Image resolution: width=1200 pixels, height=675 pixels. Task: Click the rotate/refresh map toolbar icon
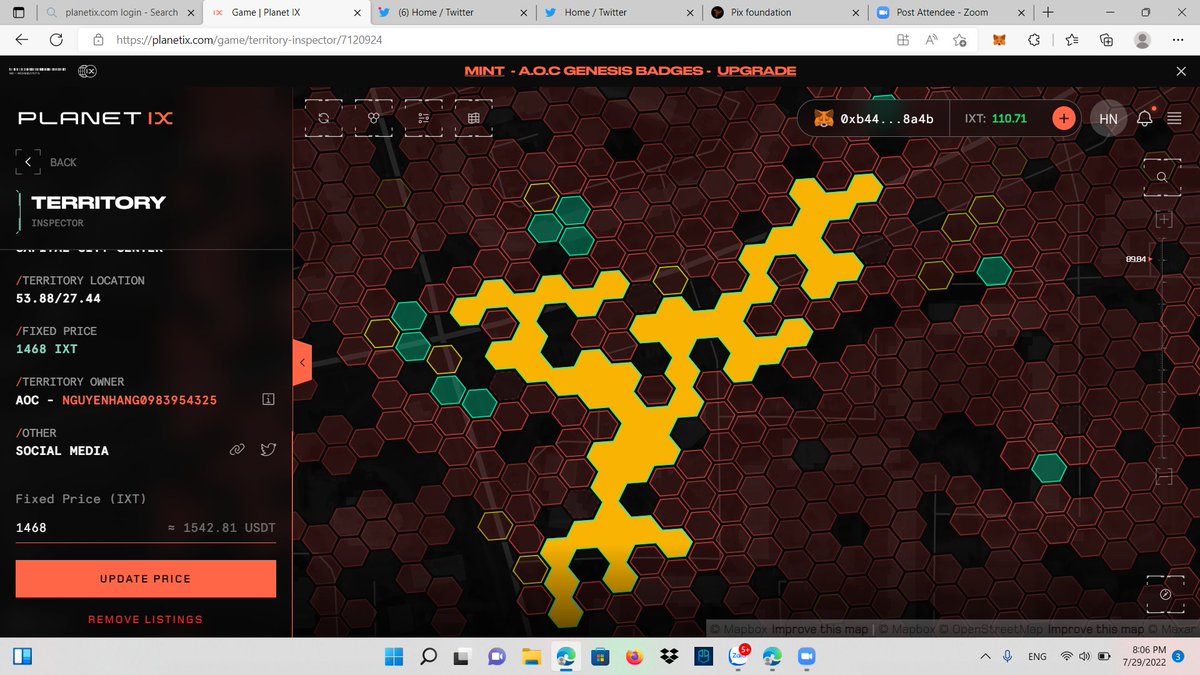pos(324,118)
